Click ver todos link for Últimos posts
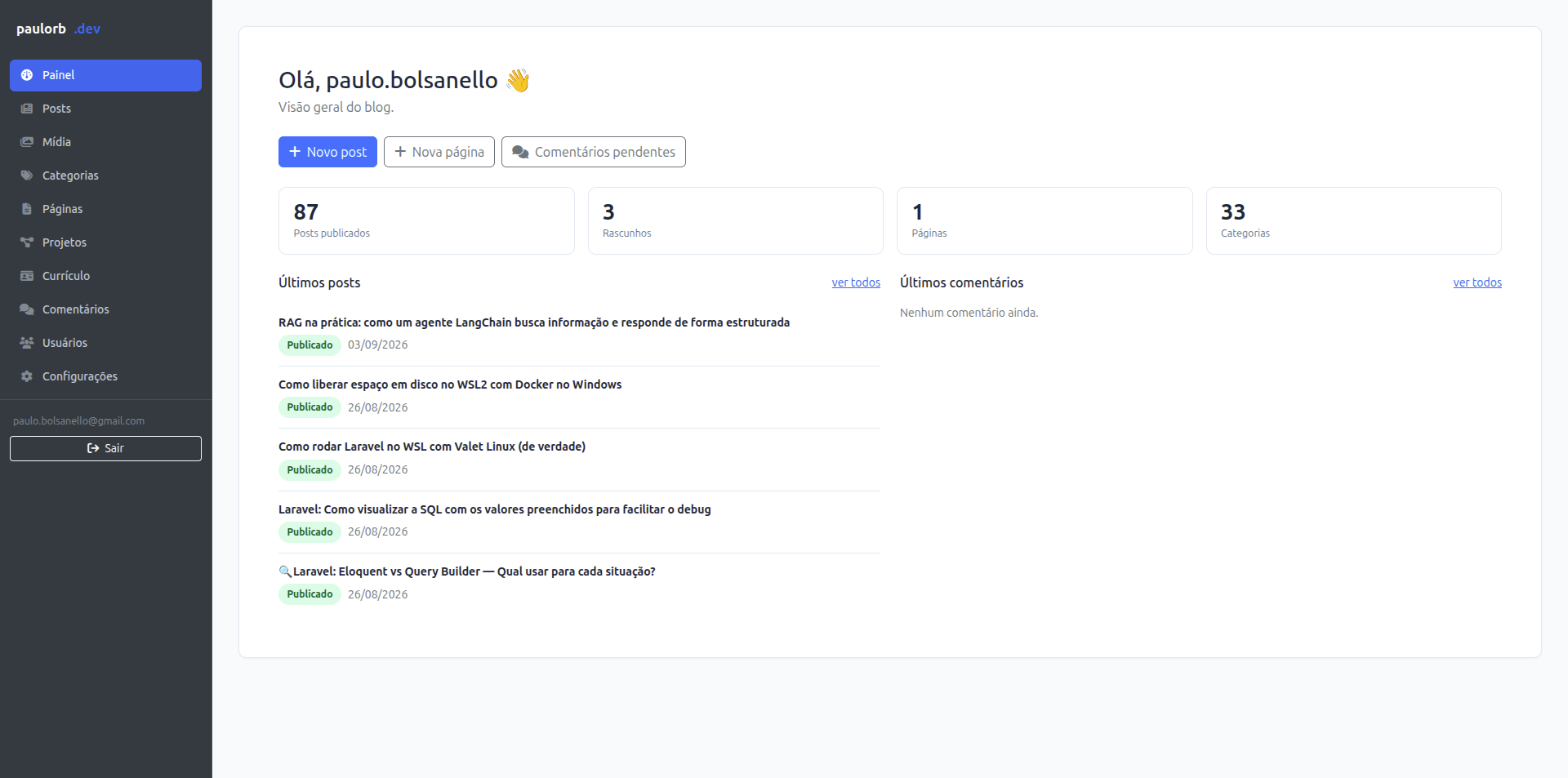This screenshot has width=1568, height=778. click(x=856, y=282)
